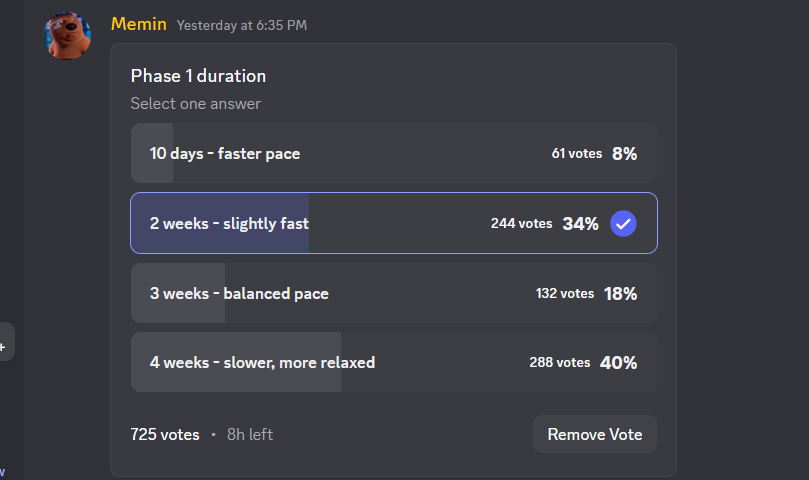
Task: Click the selected 2 weeks - slightly fast answer
Action: click(x=394, y=223)
